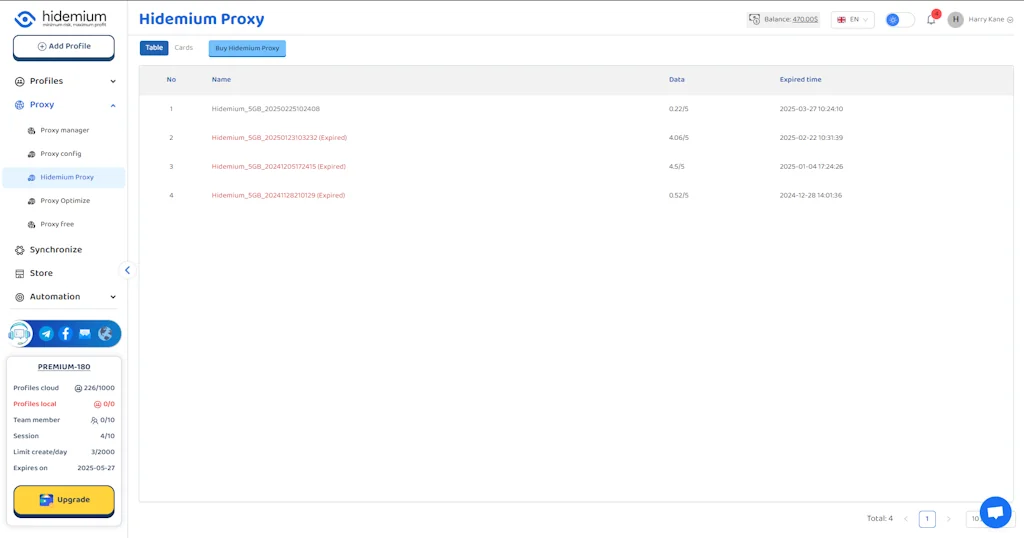This screenshot has height=538, width=1024.
Task: Open Proxy manager menu item
Action: pyautogui.click(x=64, y=131)
